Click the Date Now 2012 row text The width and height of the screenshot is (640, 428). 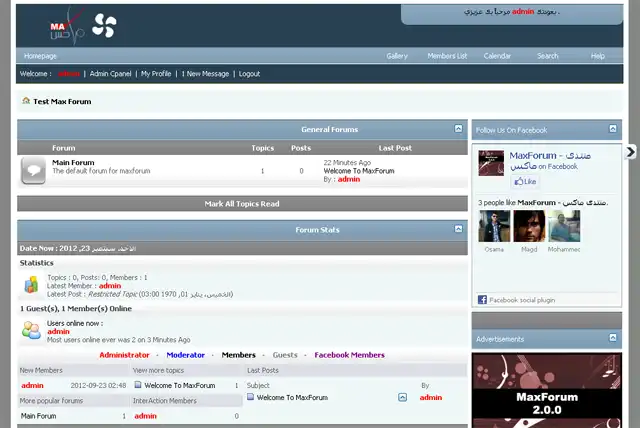pos(78,248)
